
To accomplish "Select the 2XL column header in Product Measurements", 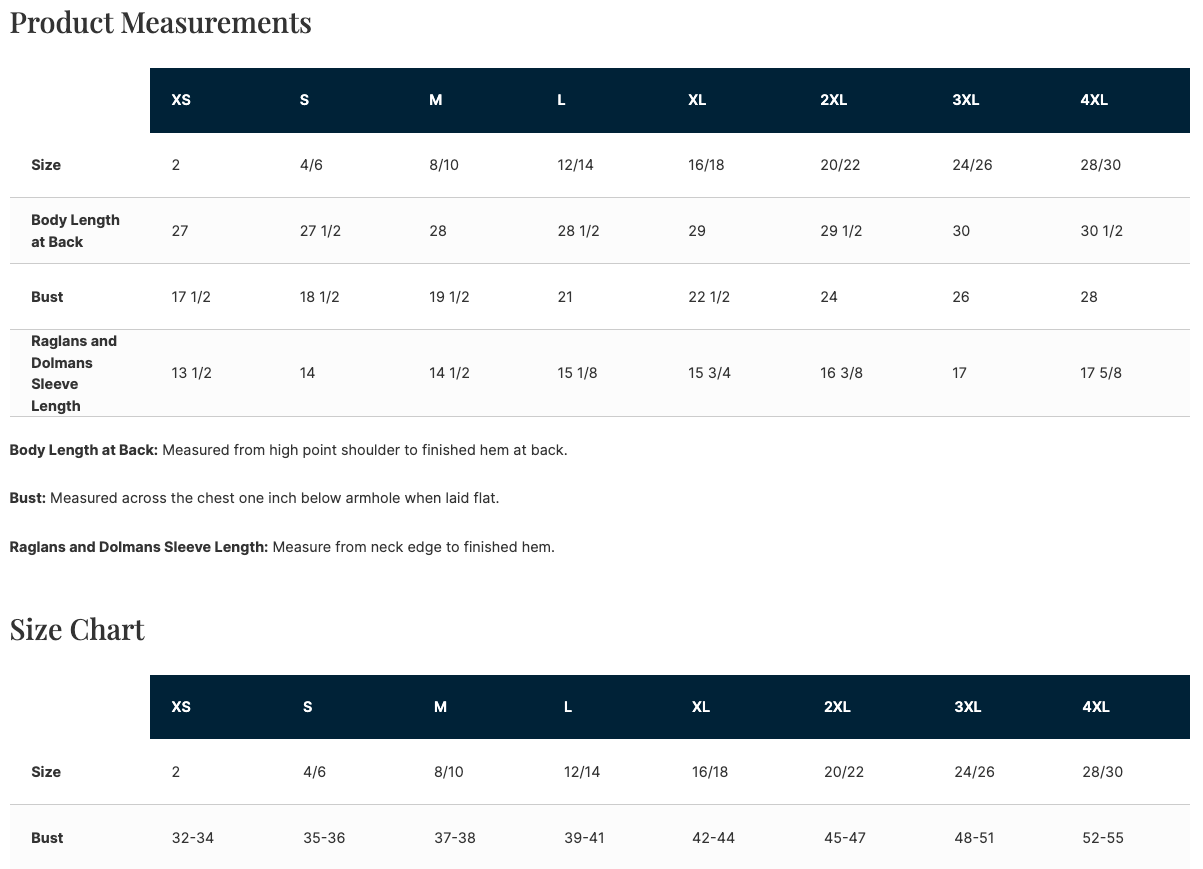I will tap(833, 100).
